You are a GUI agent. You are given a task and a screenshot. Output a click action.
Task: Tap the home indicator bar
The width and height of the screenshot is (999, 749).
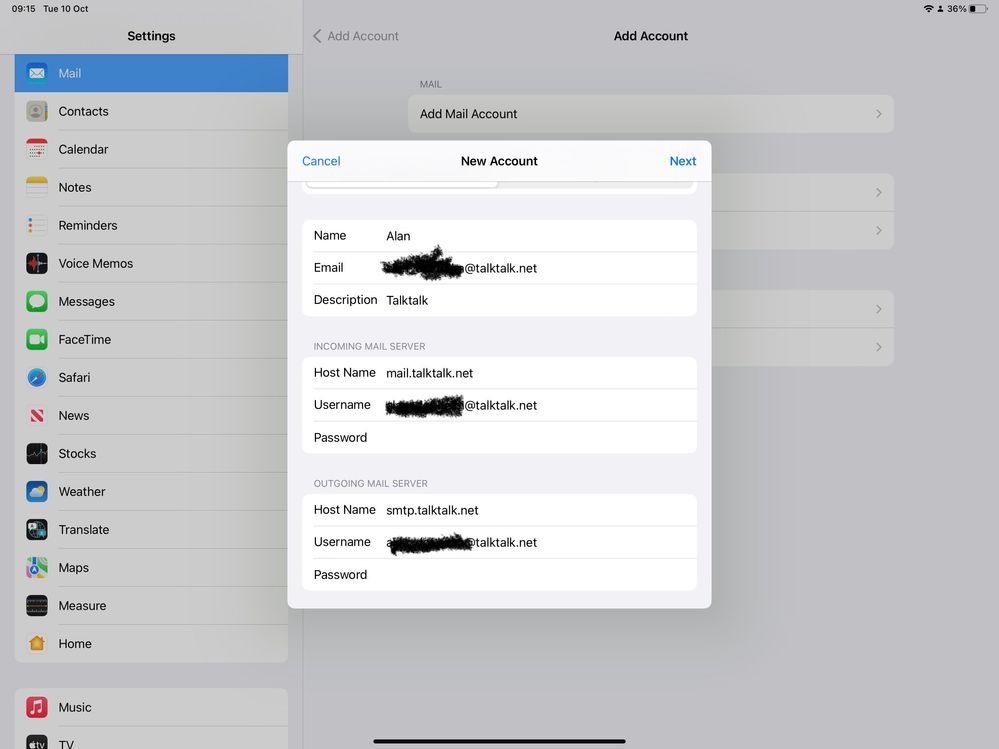(x=499, y=741)
